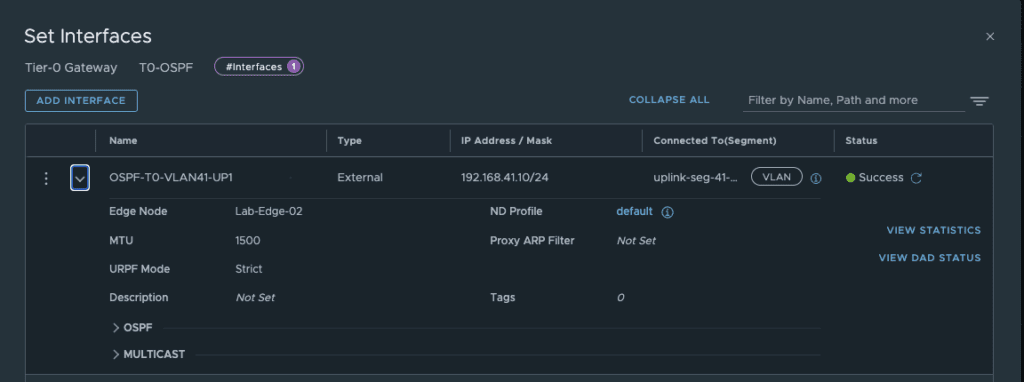1024x382 pixels.
Task: Close the Set Interfaces dialog
Action: [x=990, y=37]
